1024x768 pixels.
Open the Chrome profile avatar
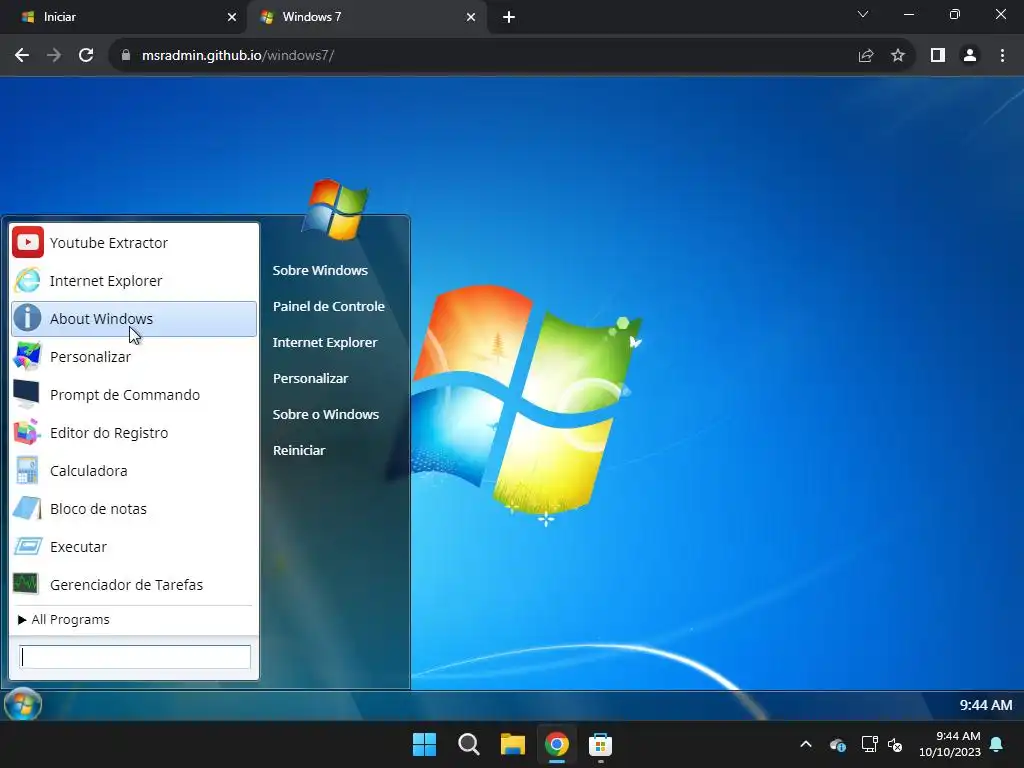(970, 56)
